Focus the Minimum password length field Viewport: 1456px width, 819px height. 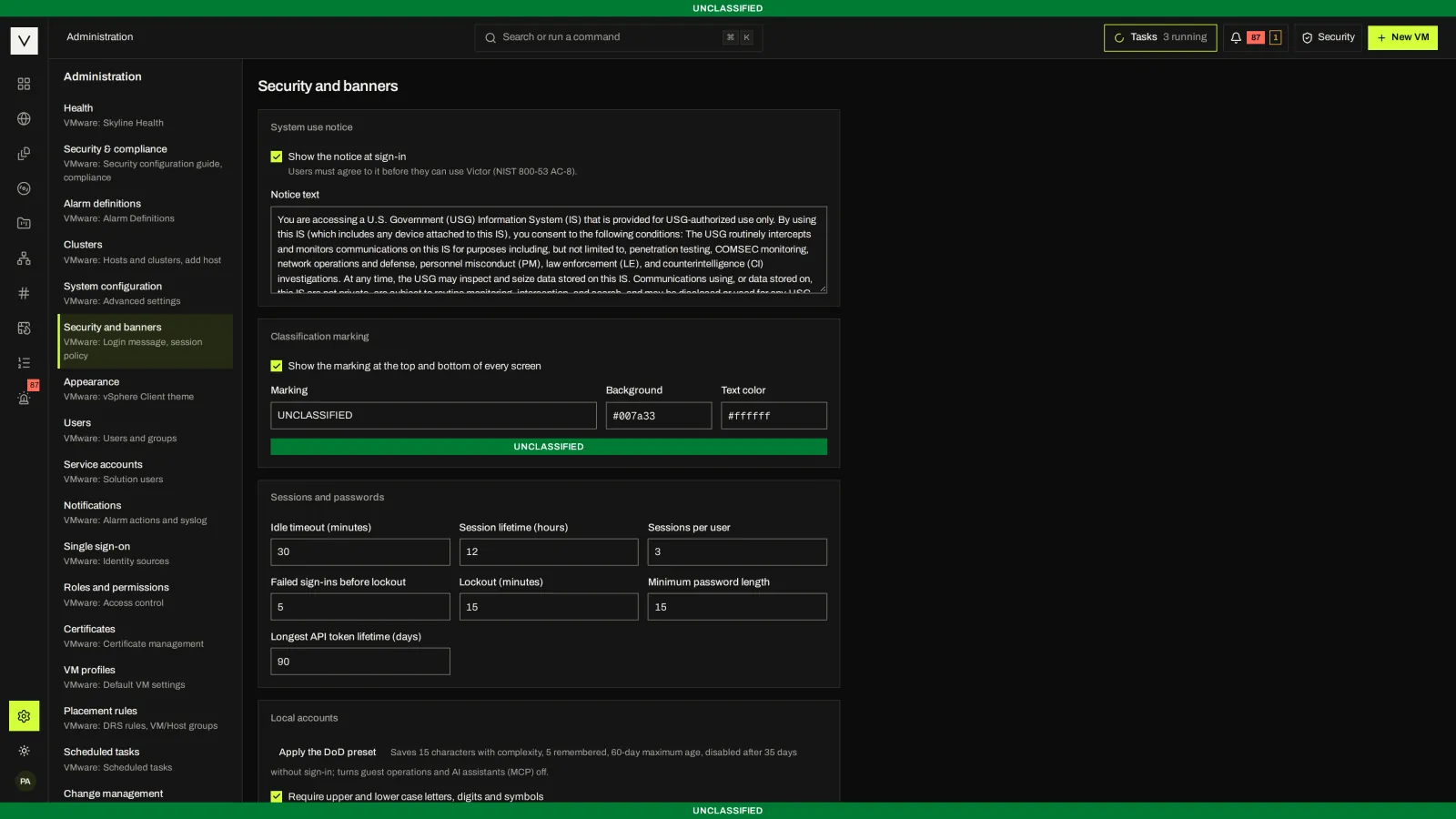pyautogui.click(x=737, y=607)
